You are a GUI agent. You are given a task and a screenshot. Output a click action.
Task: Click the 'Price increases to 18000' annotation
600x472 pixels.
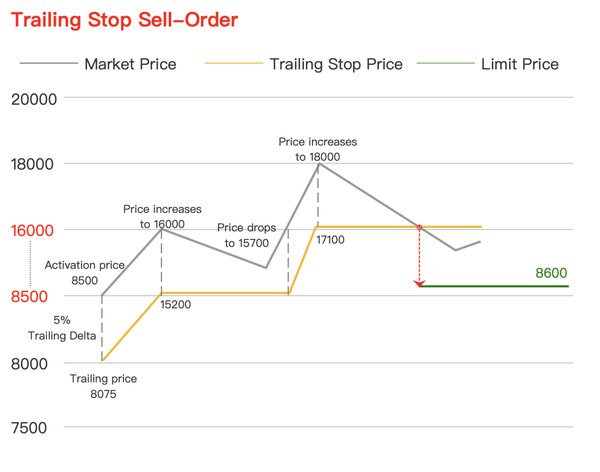(x=318, y=149)
